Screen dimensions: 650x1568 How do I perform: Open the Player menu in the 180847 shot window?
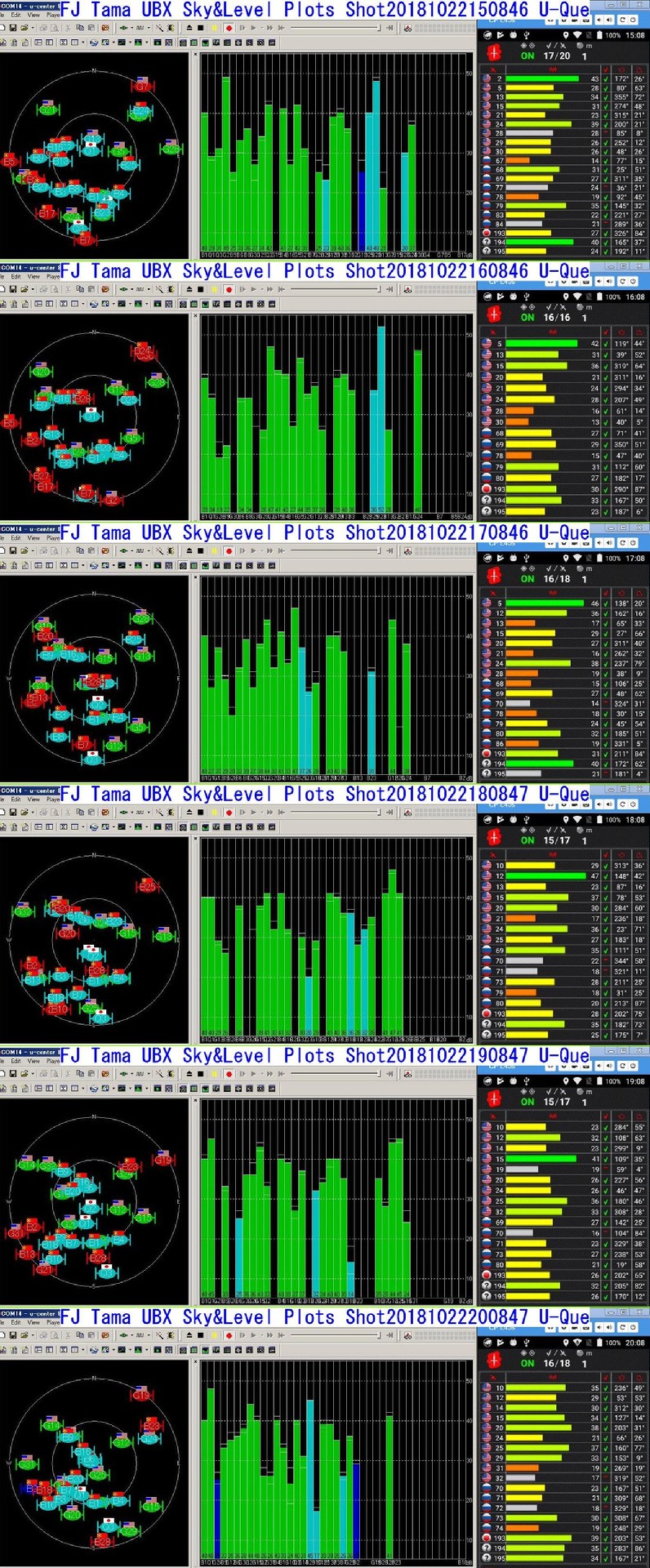point(53,799)
